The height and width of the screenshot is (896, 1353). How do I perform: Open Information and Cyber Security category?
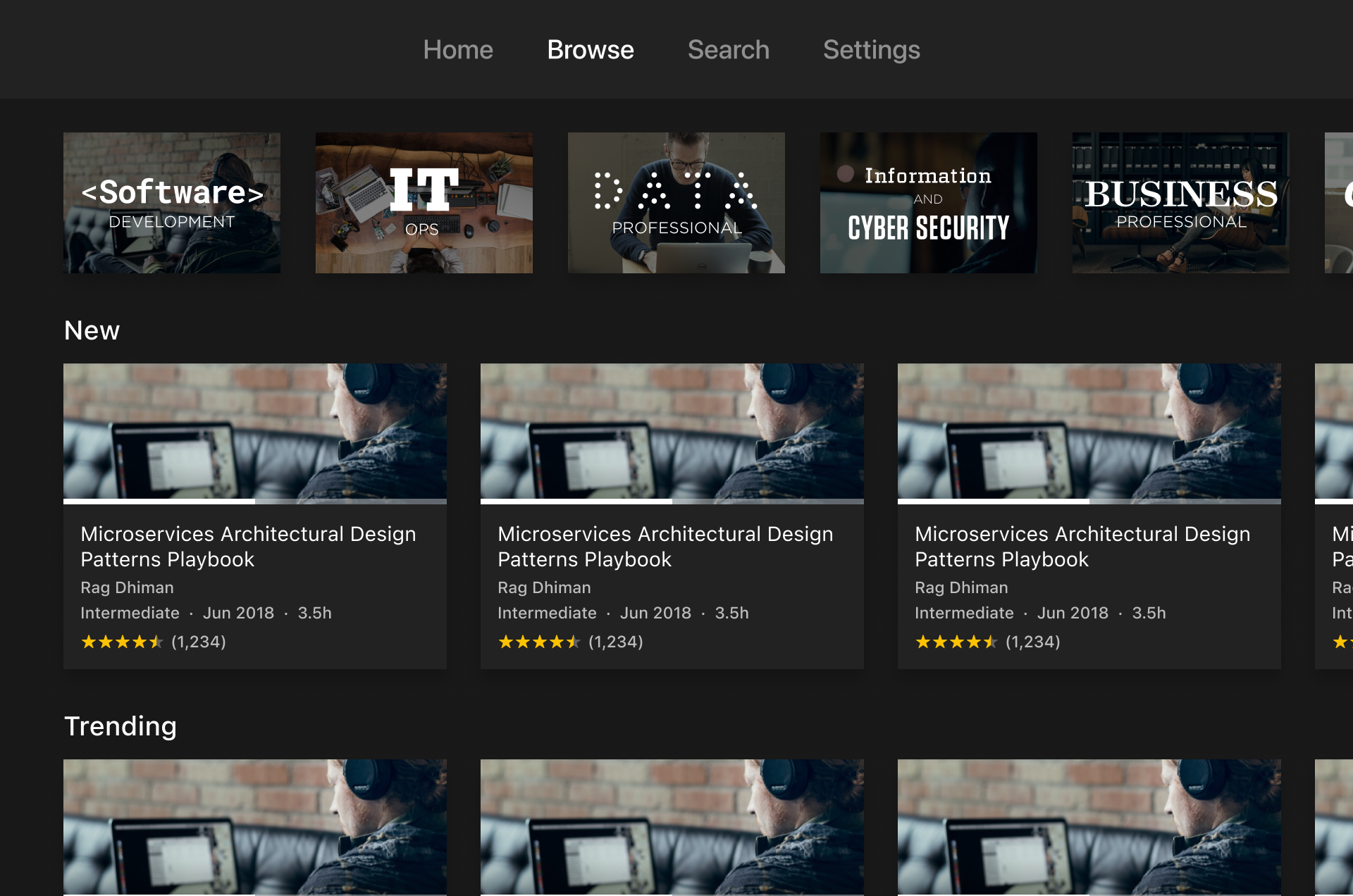(x=929, y=203)
